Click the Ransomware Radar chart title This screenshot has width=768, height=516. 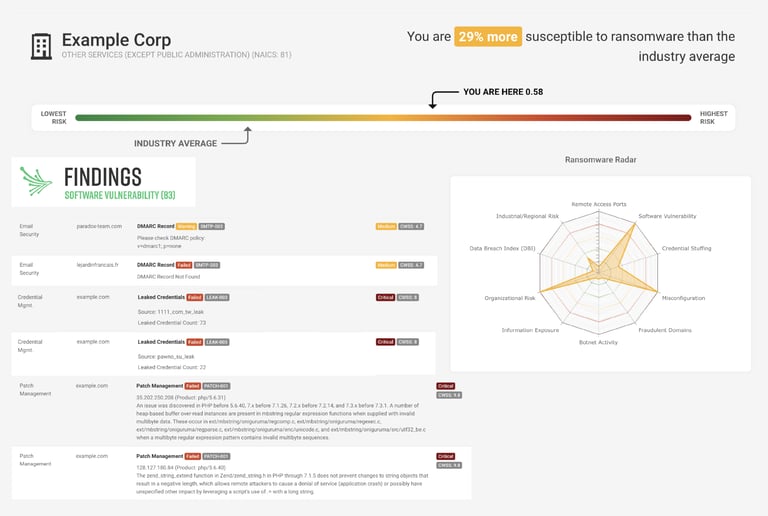click(x=600, y=160)
